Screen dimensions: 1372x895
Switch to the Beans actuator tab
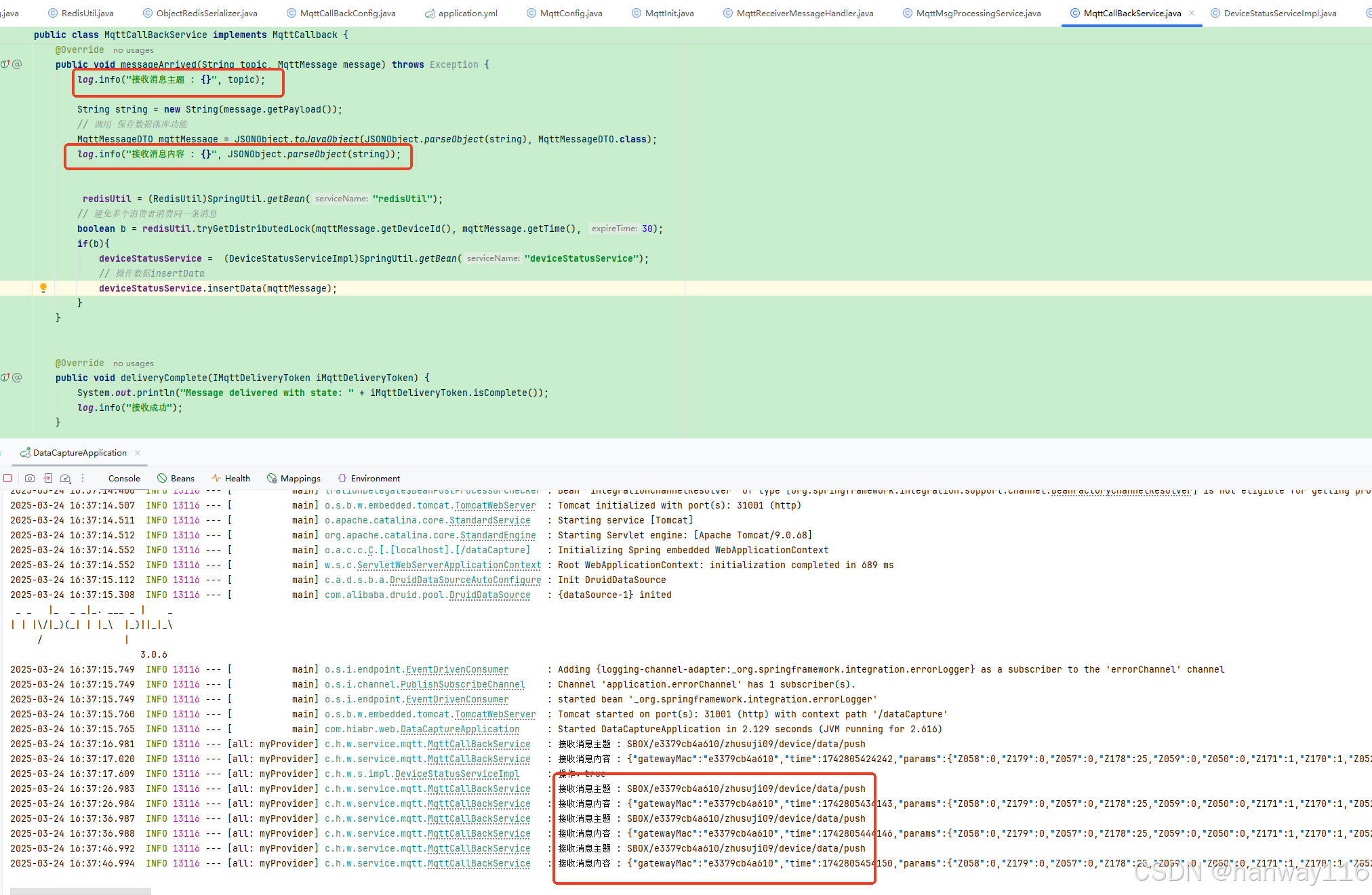click(x=176, y=477)
